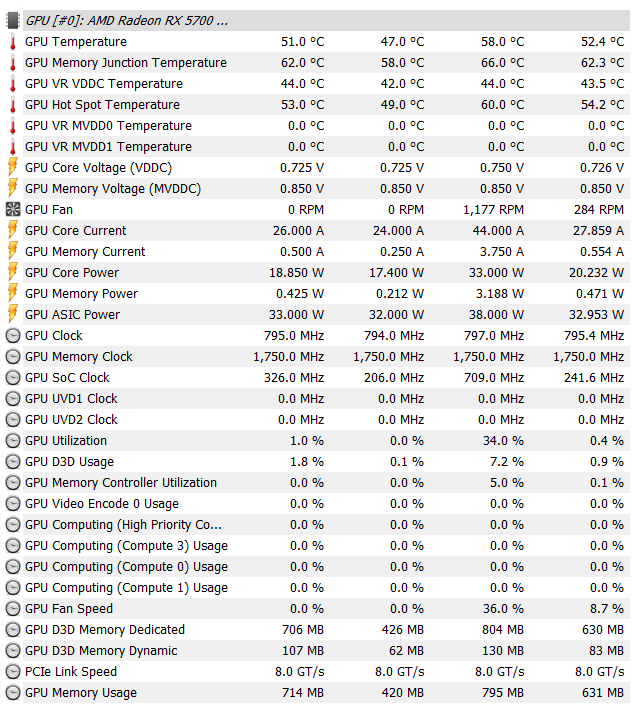Click the gauge icon beside GPU Utilization
This screenshot has height=712, width=644.
point(13,441)
